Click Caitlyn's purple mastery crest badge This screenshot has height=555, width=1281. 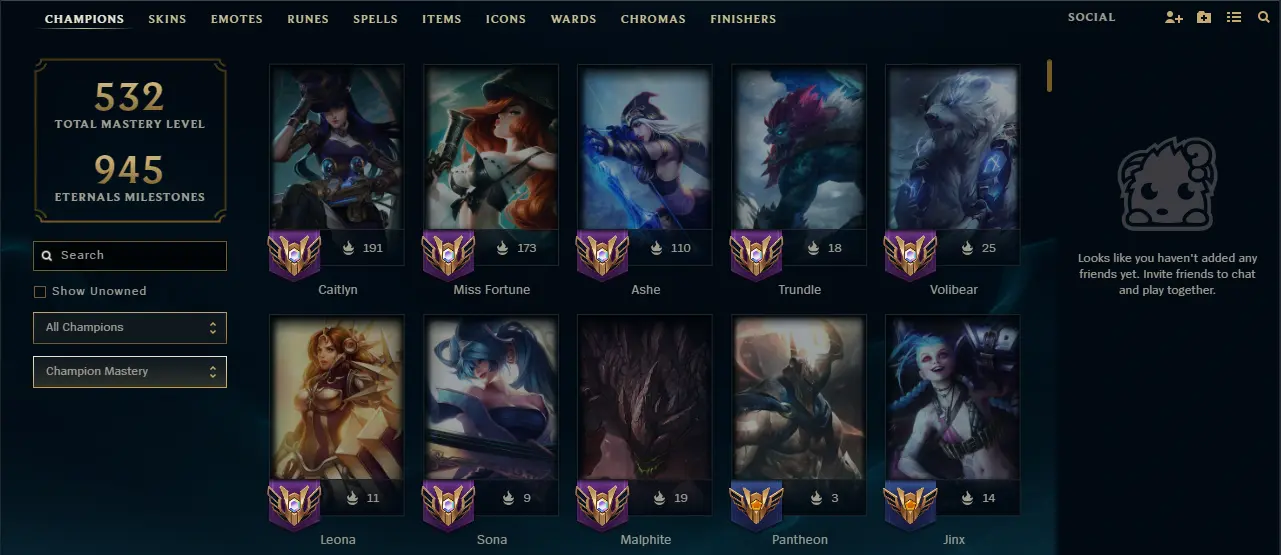click(x=294, y=255)
